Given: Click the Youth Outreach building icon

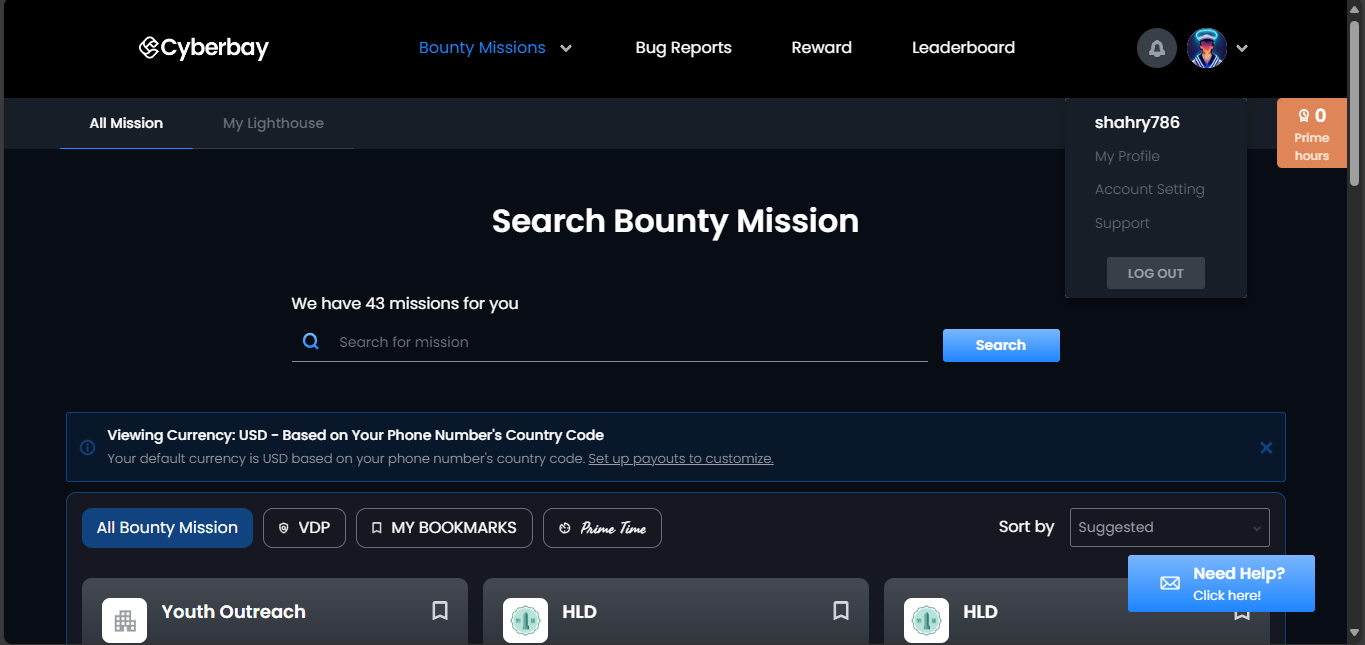Looking at the screenshot, I should [125, 621].
